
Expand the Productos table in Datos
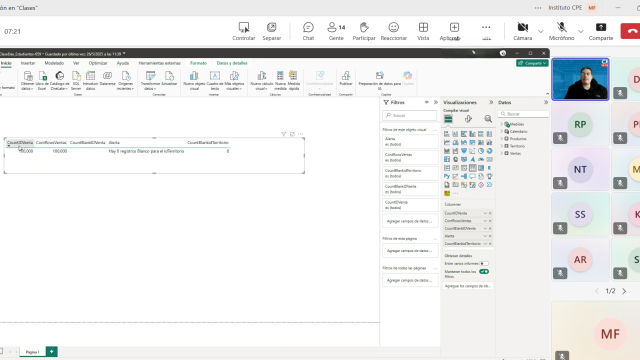pos(502,139)
